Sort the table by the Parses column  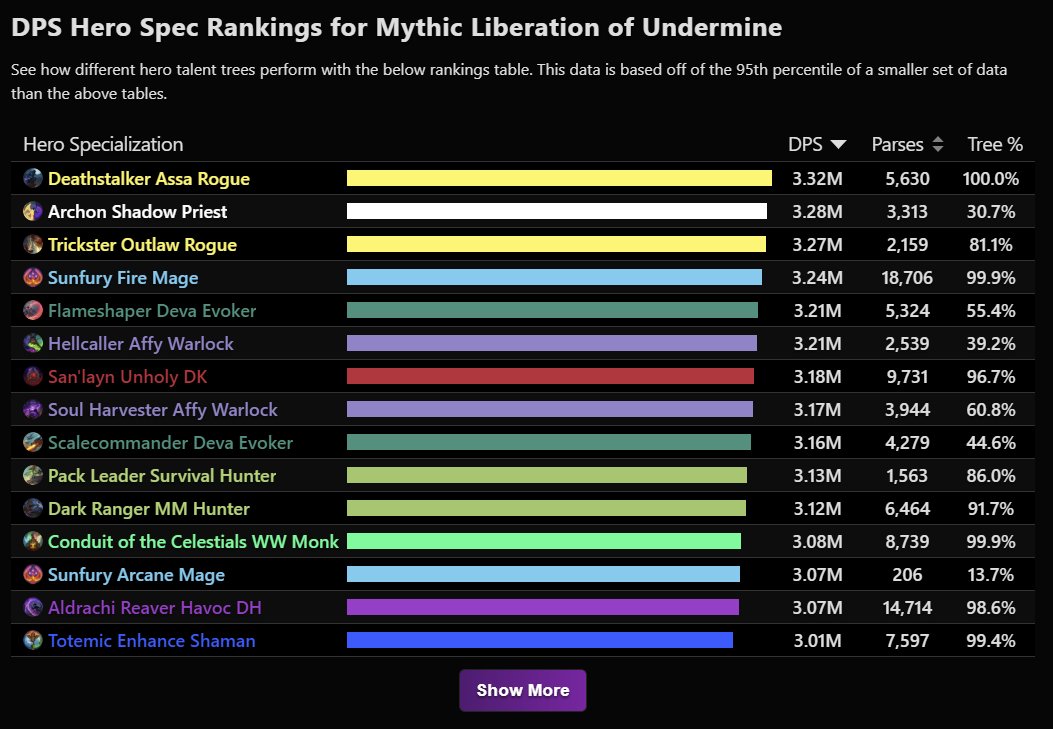click(x=937, y=144)
